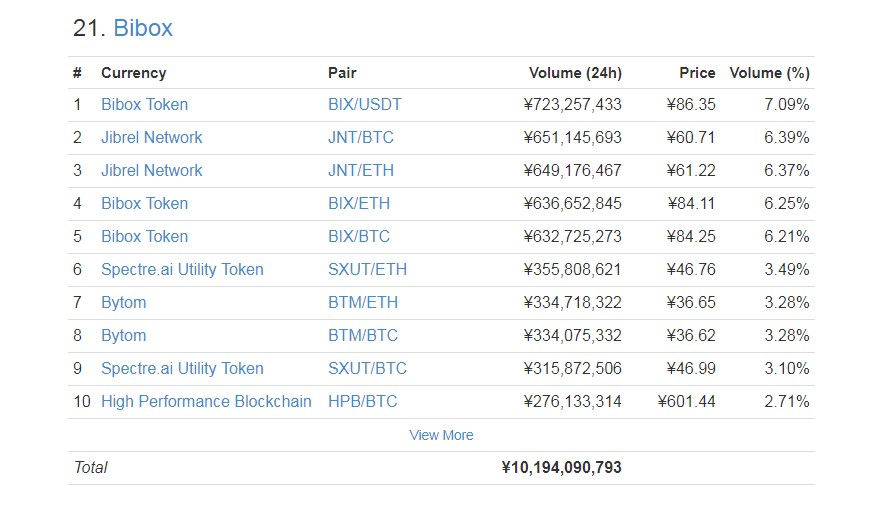Select the volume ¥334,718,322
The height and width of the screenshot is (509, 875).
573,302
